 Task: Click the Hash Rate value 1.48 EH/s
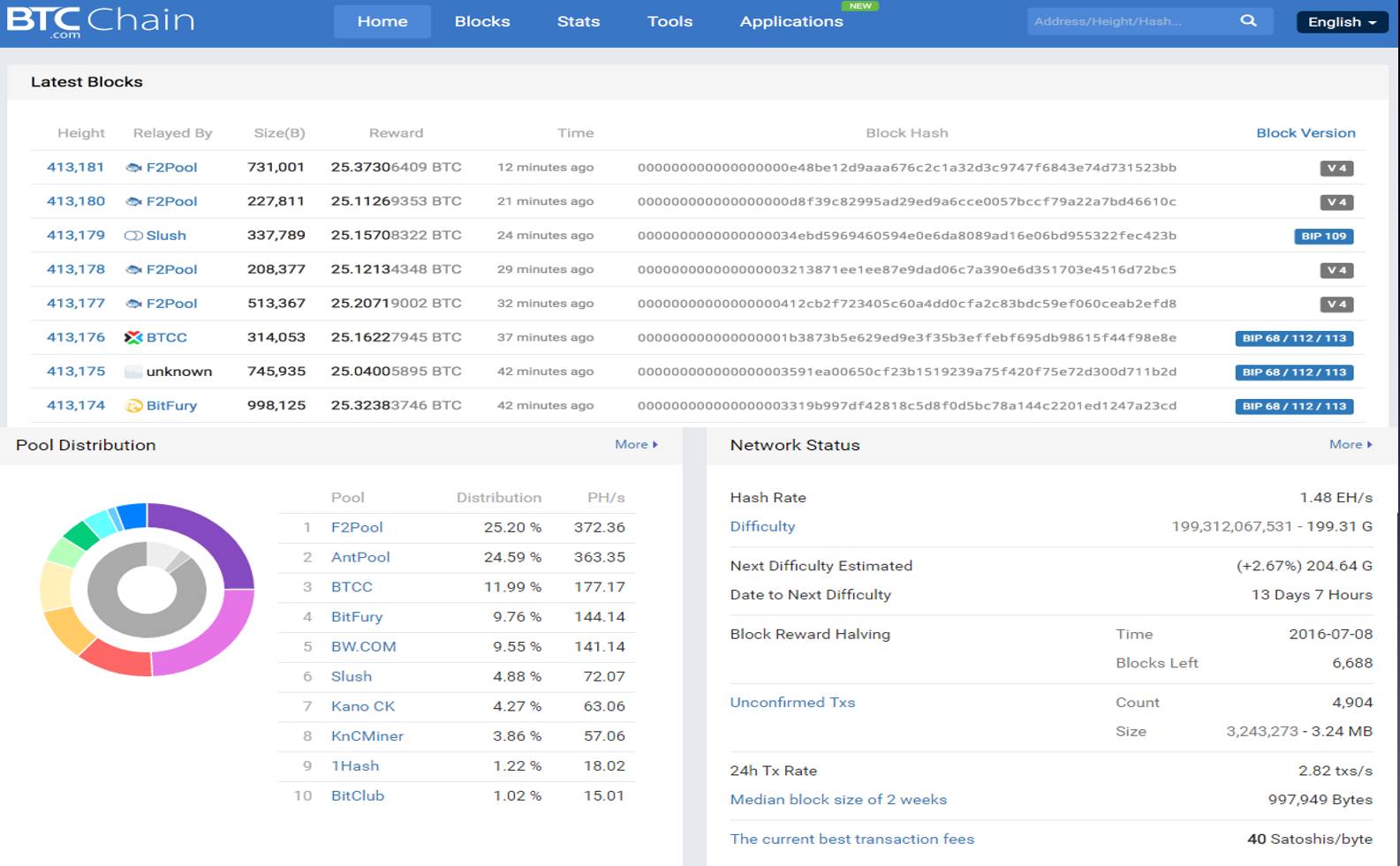click(x=1336, y=497)
